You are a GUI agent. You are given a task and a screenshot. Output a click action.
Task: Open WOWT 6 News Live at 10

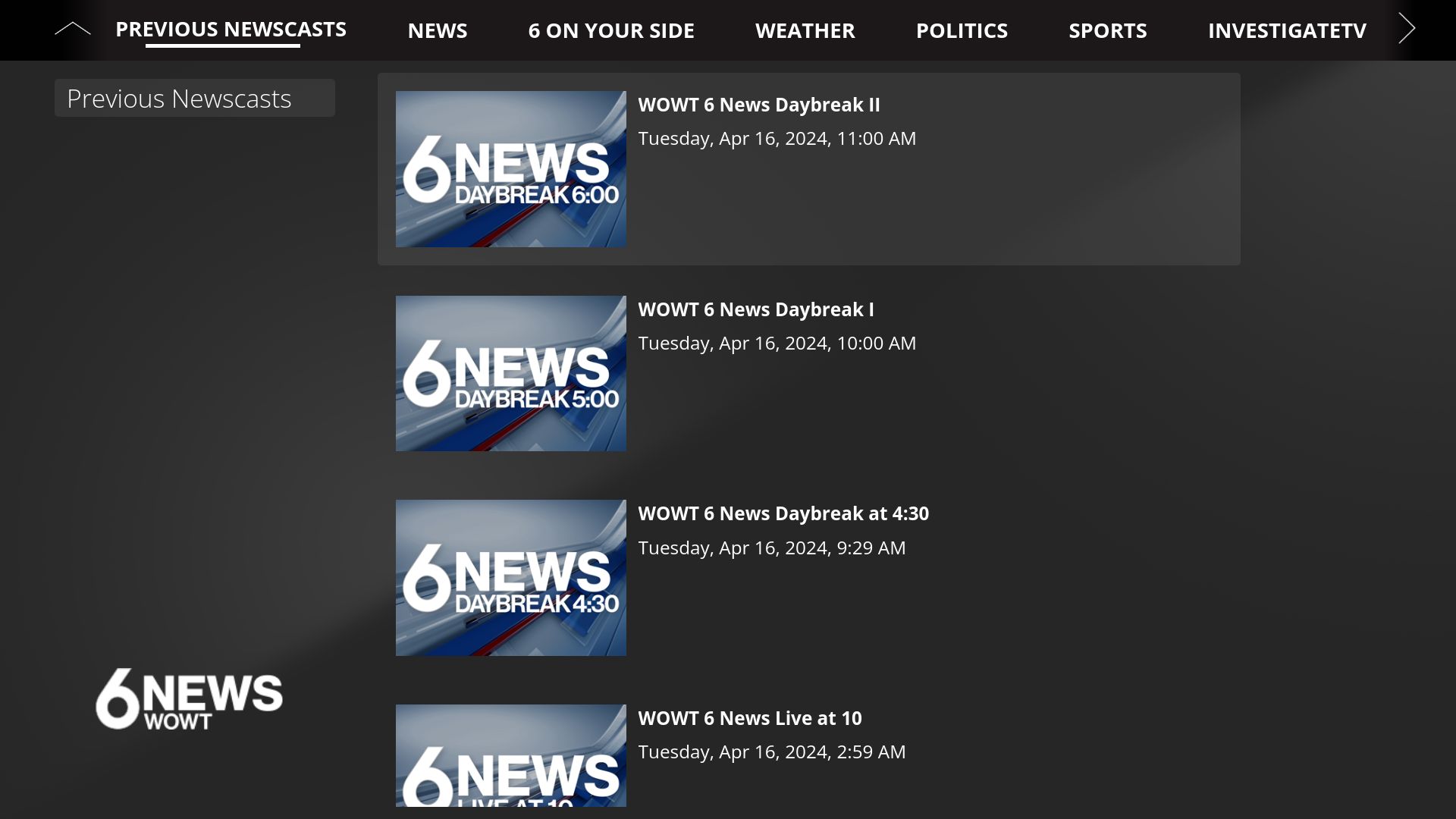pos(750,717)
